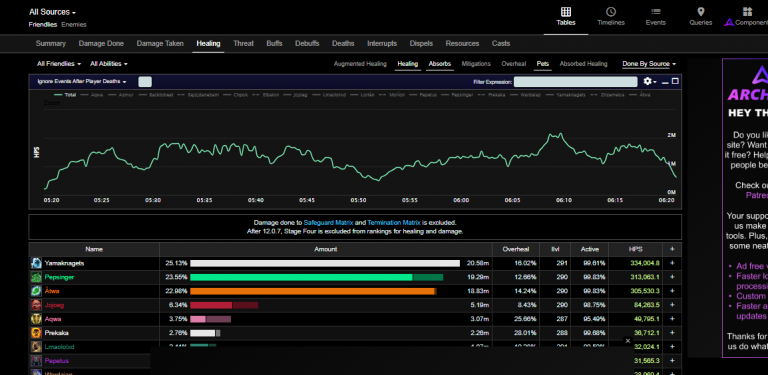Expand Átwa row with plus button
The width and height of the screenshot is (768, 375).
click(672, 291)
